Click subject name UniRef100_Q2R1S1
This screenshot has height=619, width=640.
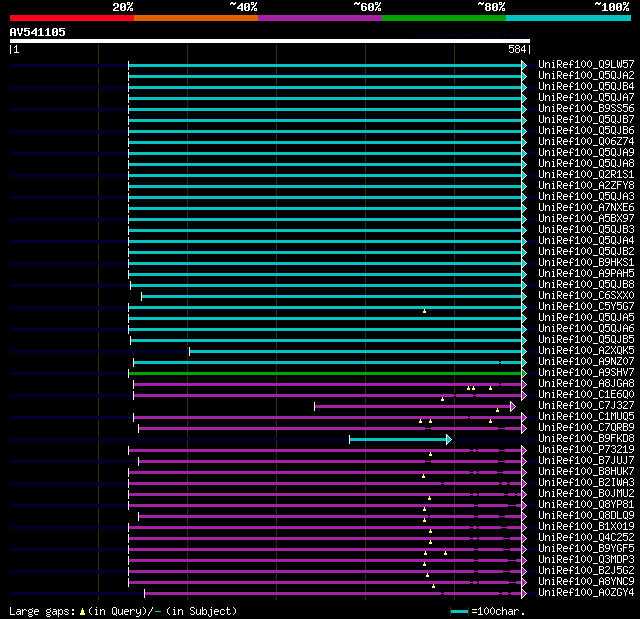(586, 175)
